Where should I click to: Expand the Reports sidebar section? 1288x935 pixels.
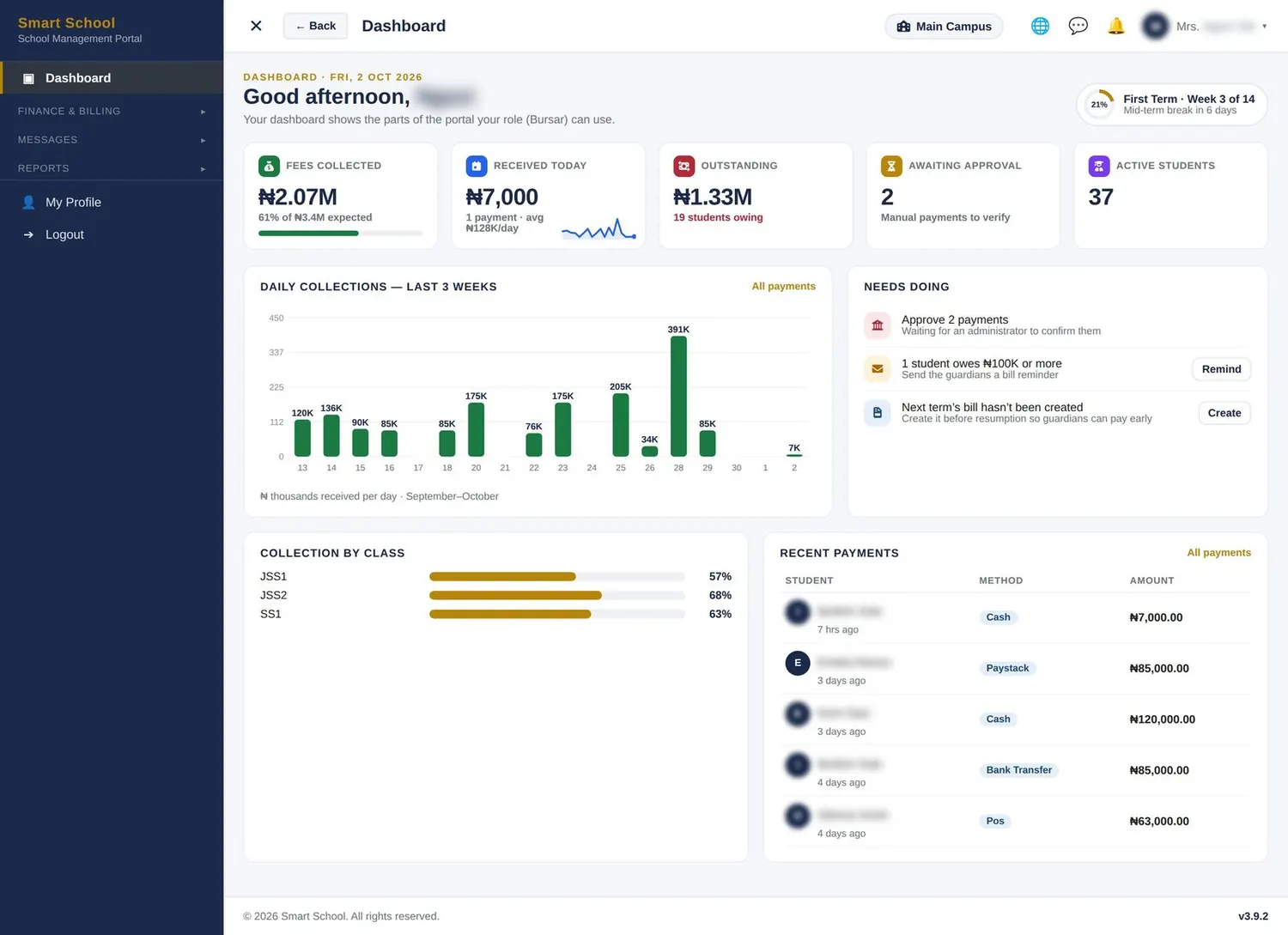click(x=112, y=168)
